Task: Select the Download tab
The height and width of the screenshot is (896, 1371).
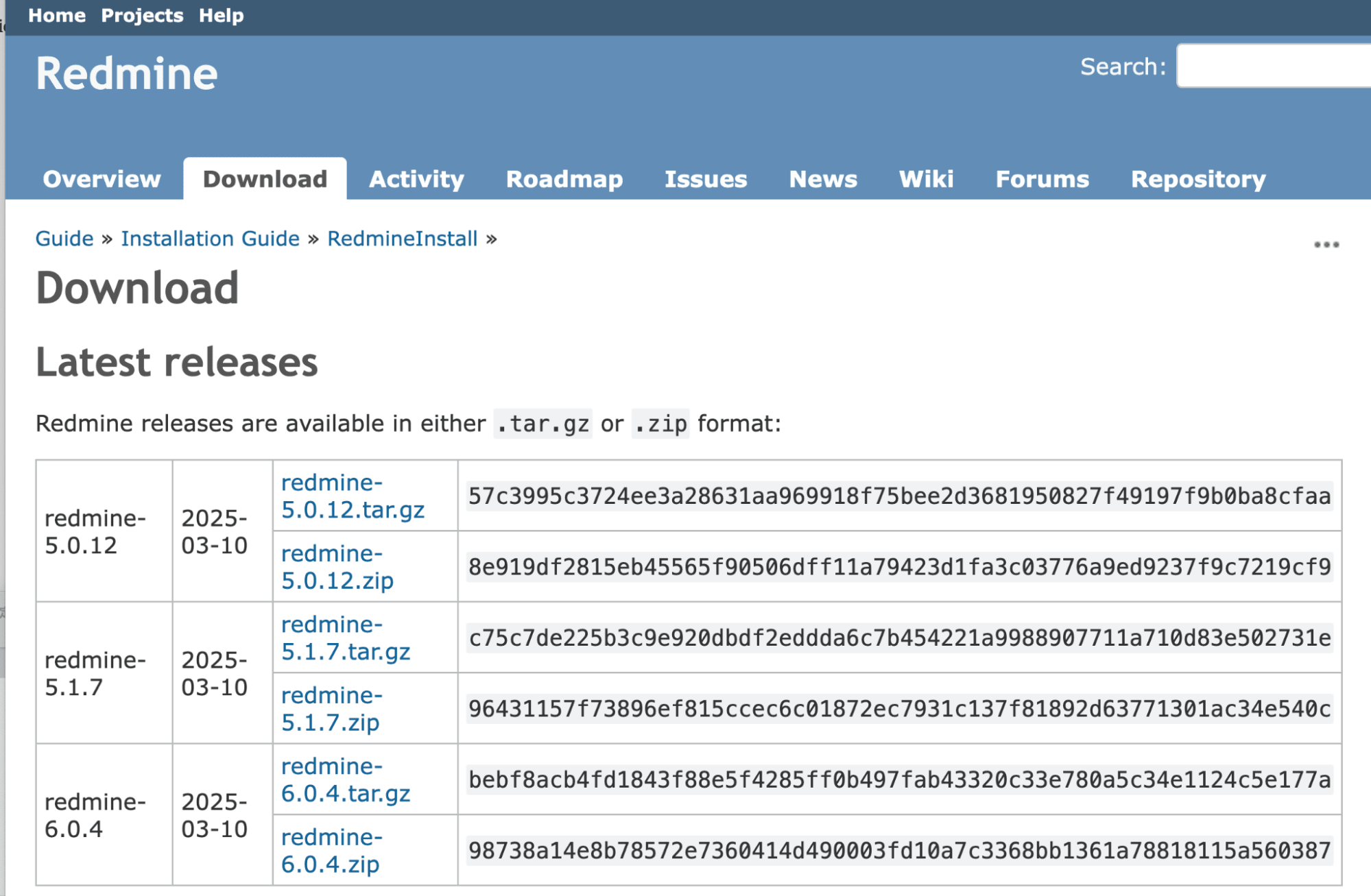Action: [x=265, y=179]
